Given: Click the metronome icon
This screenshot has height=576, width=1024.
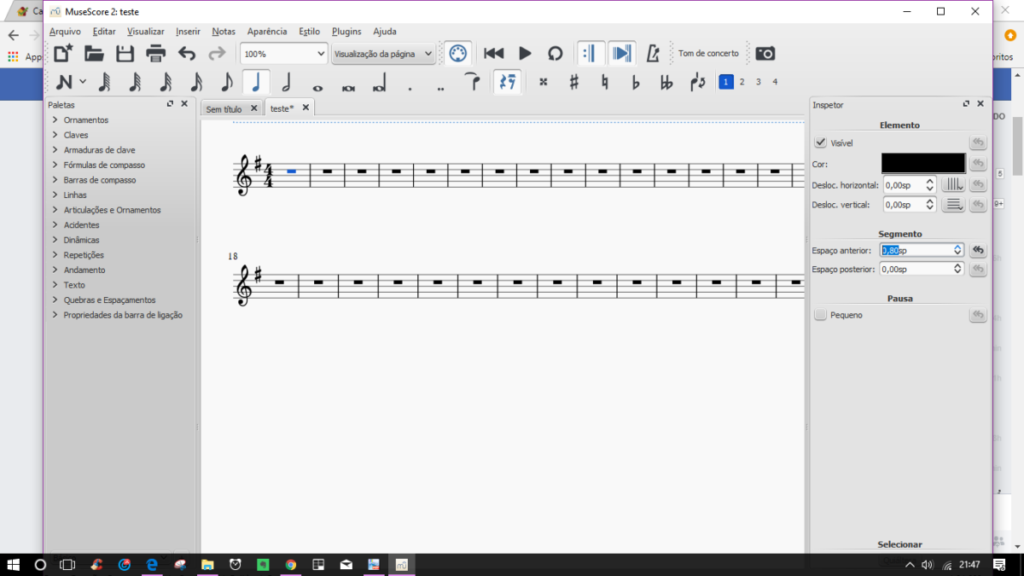Looking at the screenshot, I should 652,53.
